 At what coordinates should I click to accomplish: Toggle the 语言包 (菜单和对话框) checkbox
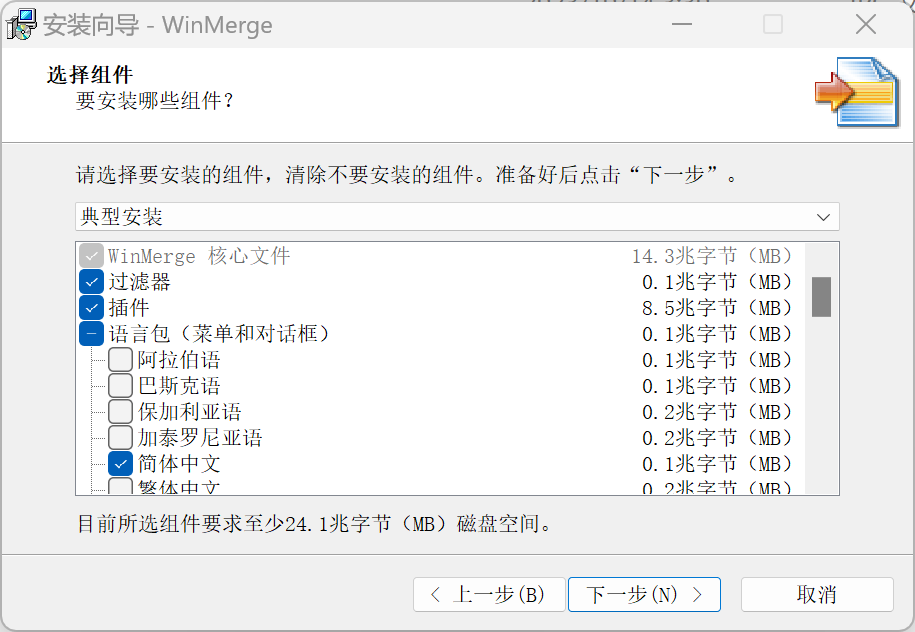(x=91, y=334)
